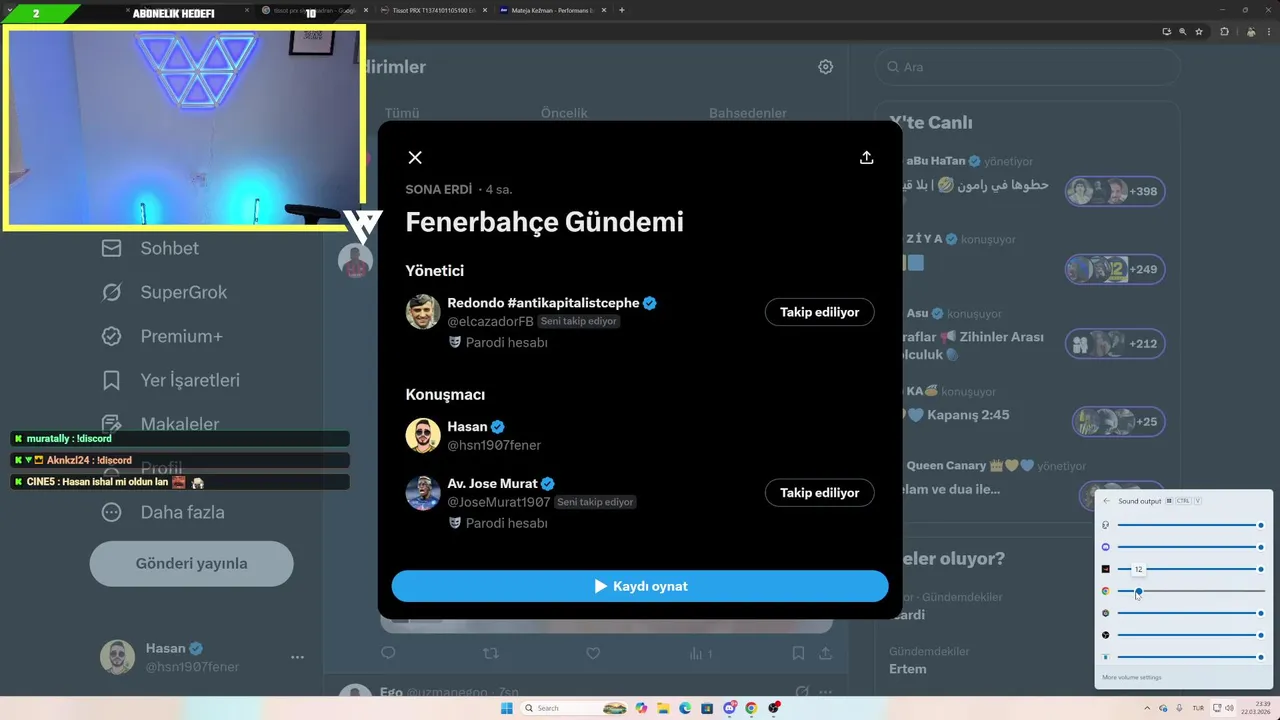Switch to Tissot PRX browser tab
Image resolution: width=1280 pixels, height=720 pixels.
tap(433, 10)
